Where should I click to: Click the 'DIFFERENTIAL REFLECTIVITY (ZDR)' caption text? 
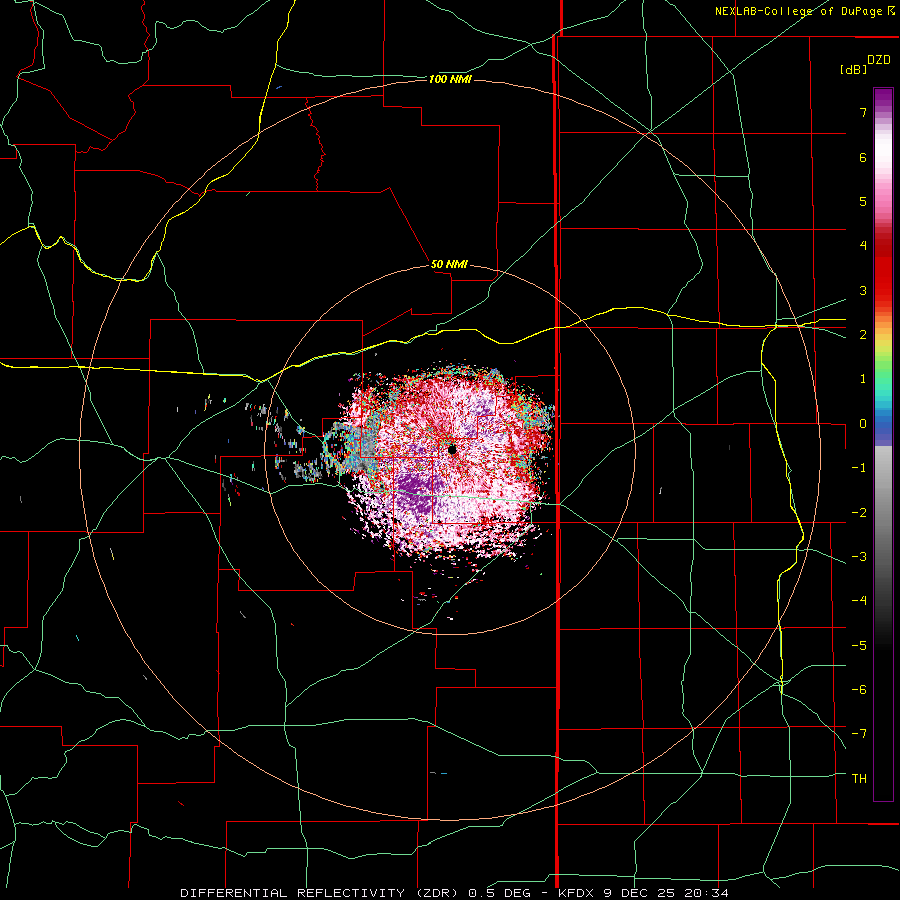click(319, 893)
